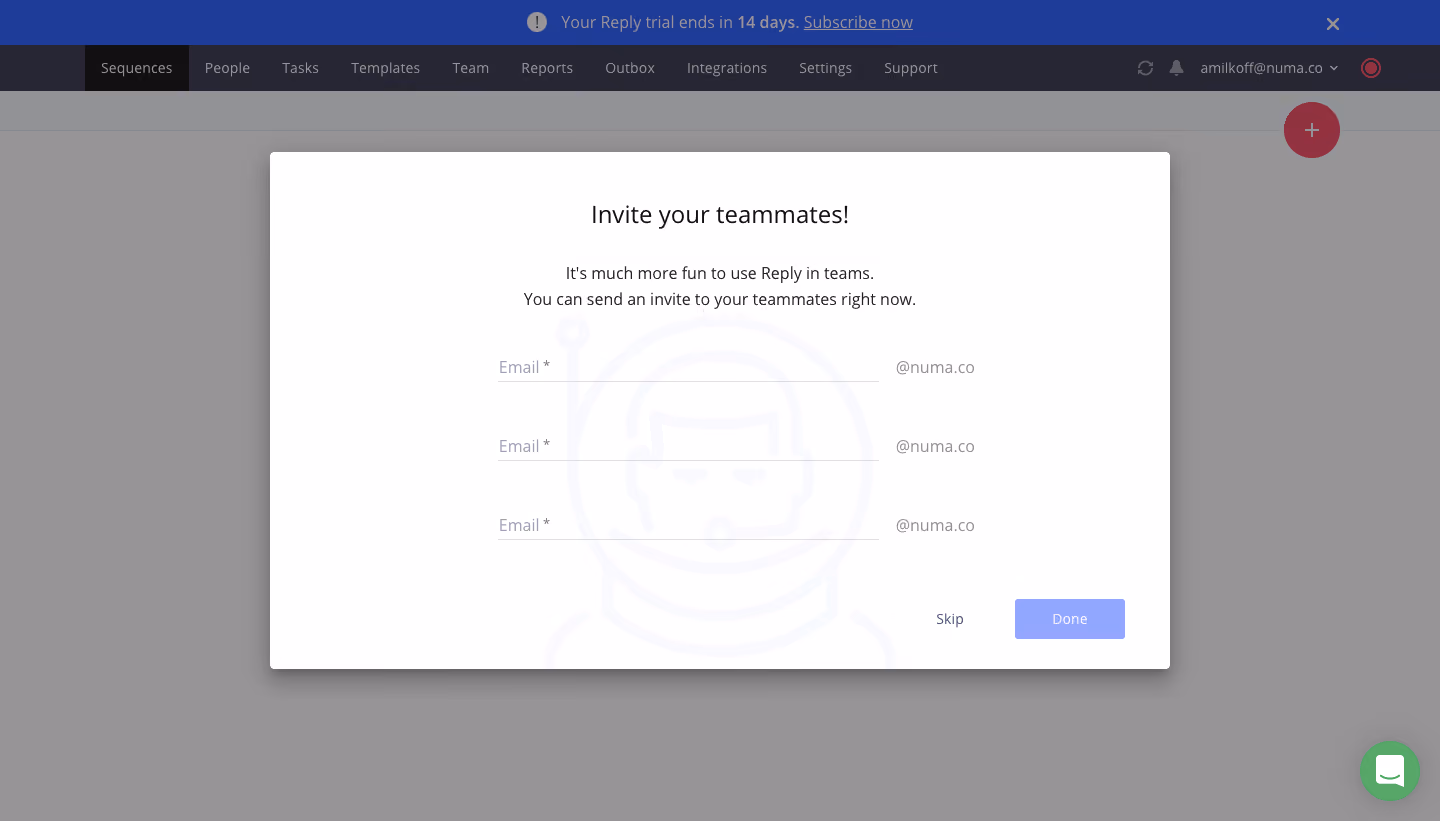
Task: Go to the Outbox tab
Action: pos(630,68)
